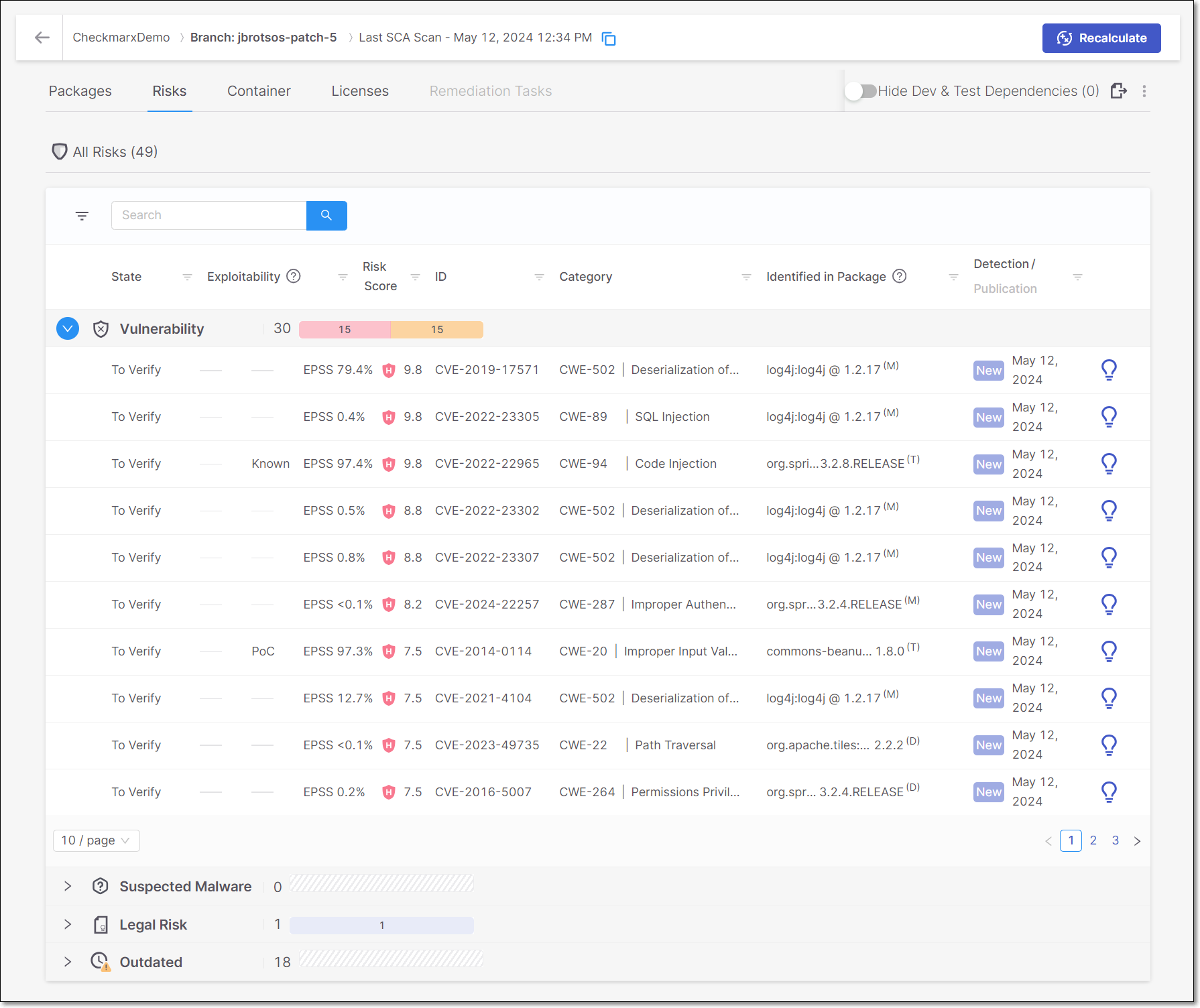Click the lightbulb icon for CVE-2022-22965

(1109, 464)
